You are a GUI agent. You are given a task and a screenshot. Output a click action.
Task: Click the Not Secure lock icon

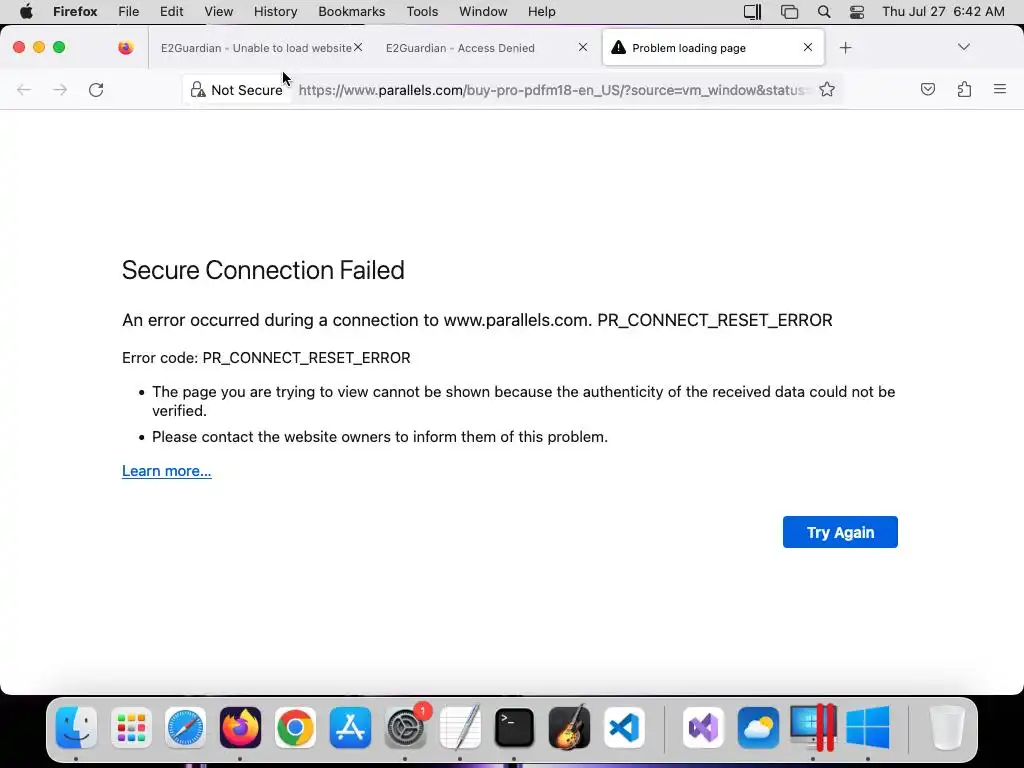[199, 90]
